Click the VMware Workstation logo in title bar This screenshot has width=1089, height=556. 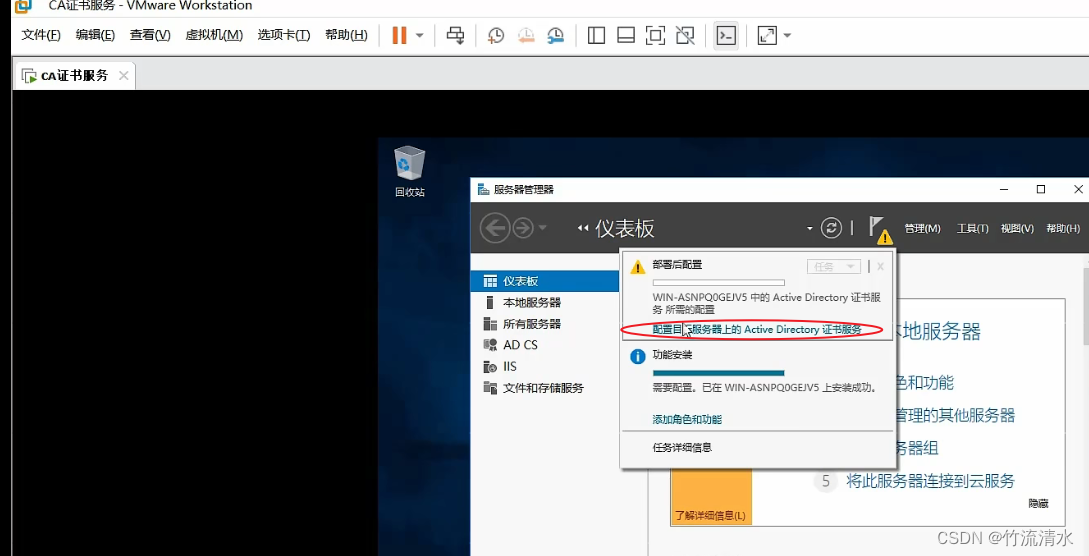[x=23, y=6]
